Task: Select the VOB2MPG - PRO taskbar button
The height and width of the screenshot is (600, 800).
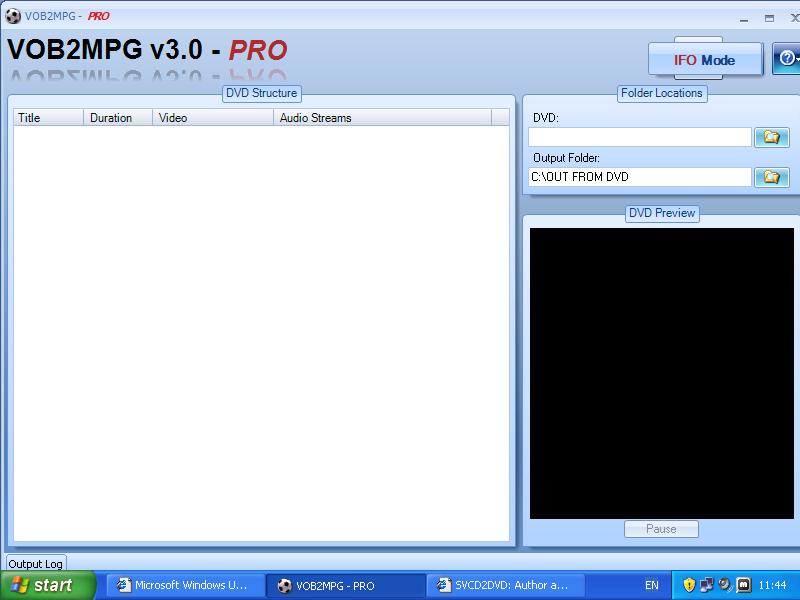Action: tap(346, 585)
